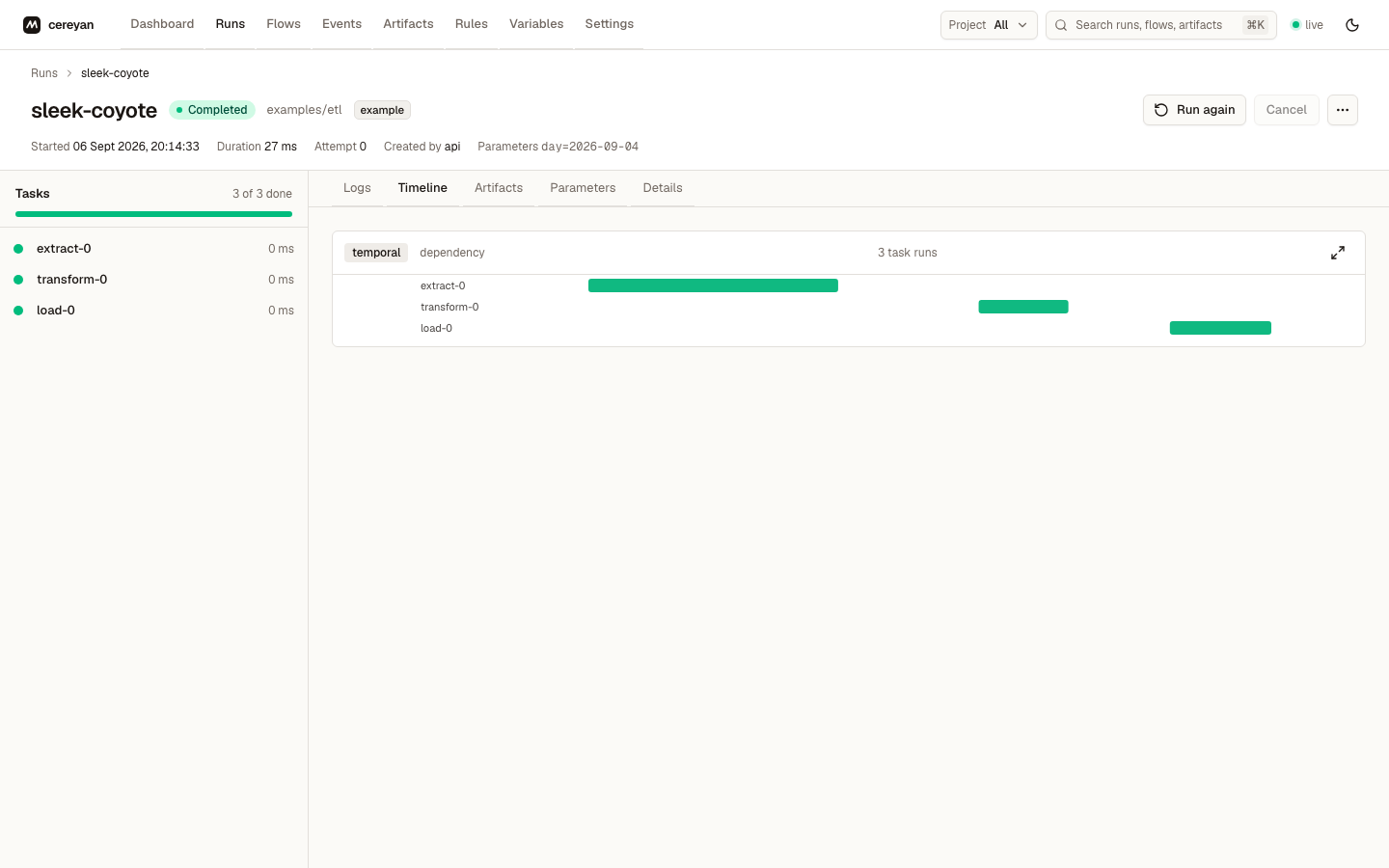Open the Events nav item
Screen dimensions: 1389x868
pyautogui.click(x=341, y=24)
